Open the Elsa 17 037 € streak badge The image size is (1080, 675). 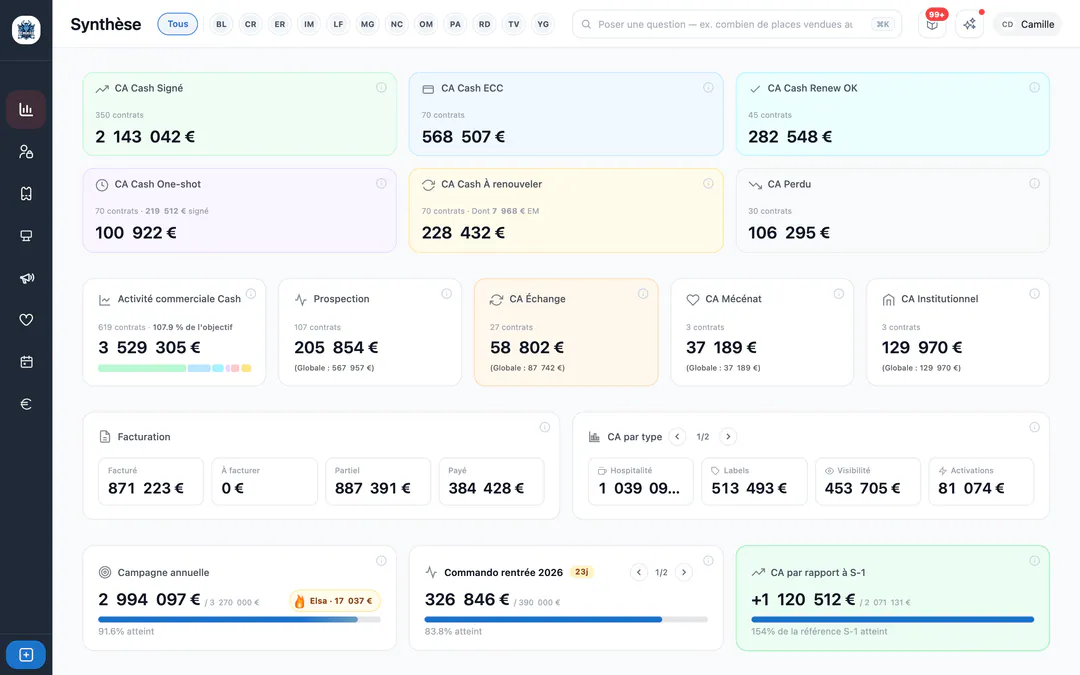[335, 601]
